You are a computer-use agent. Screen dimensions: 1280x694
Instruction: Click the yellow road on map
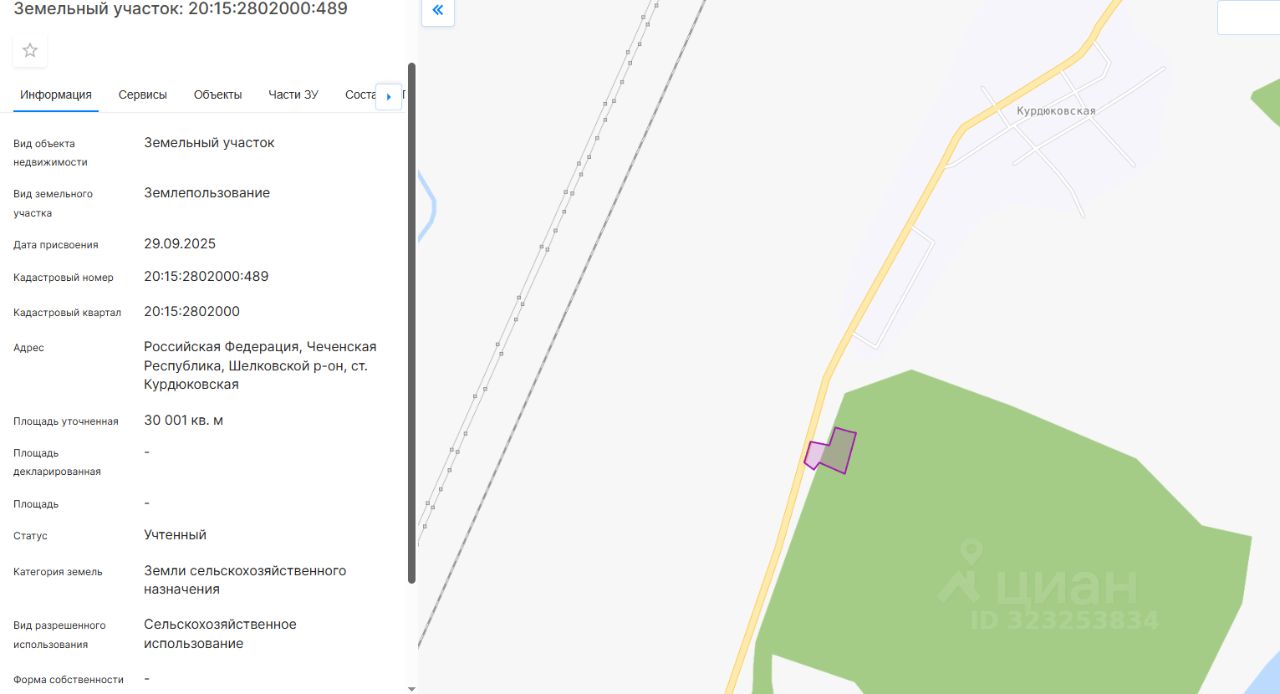click(x=878, y=280)
